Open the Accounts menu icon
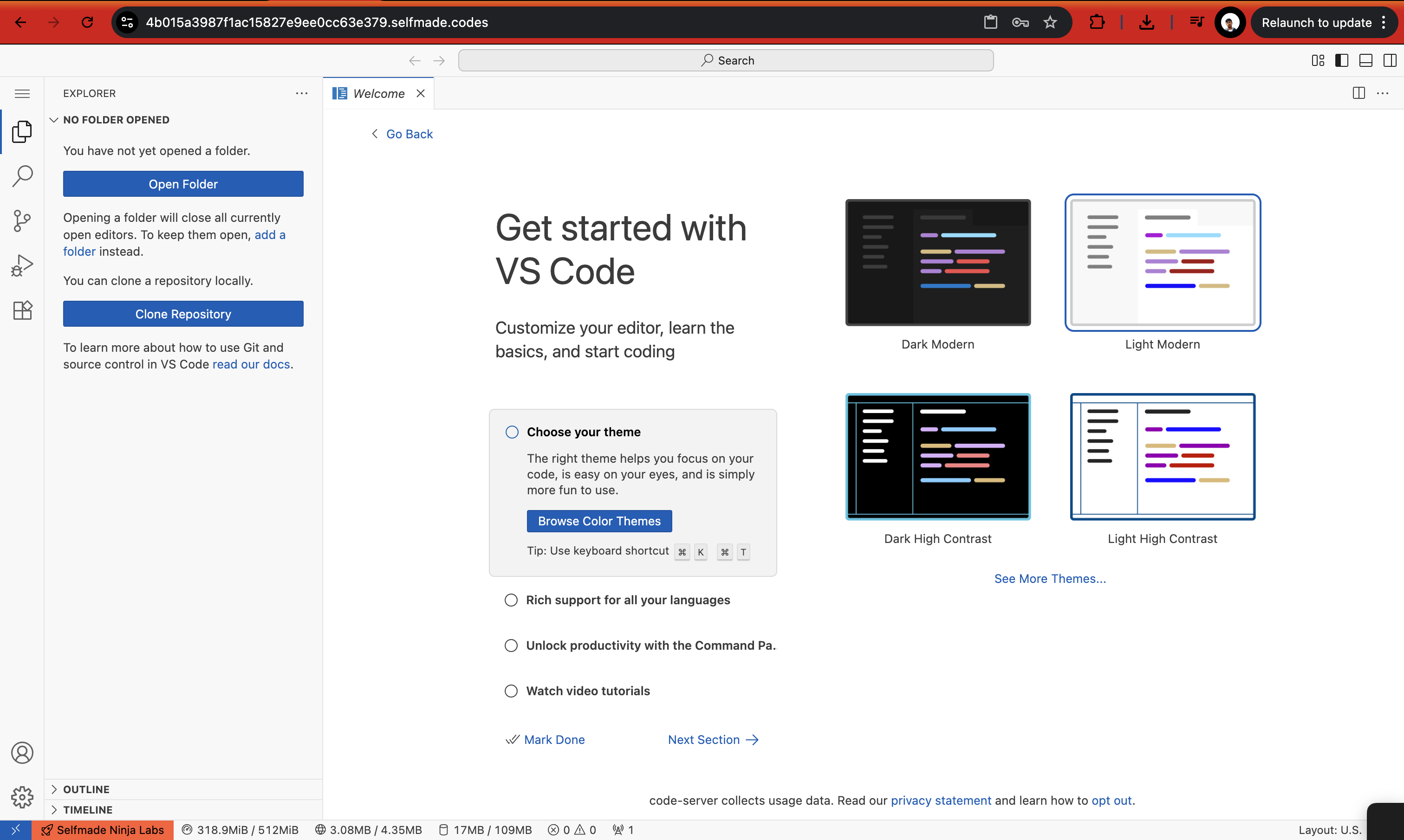Screen dimensions: 1404x840 [x=22, y=752]
